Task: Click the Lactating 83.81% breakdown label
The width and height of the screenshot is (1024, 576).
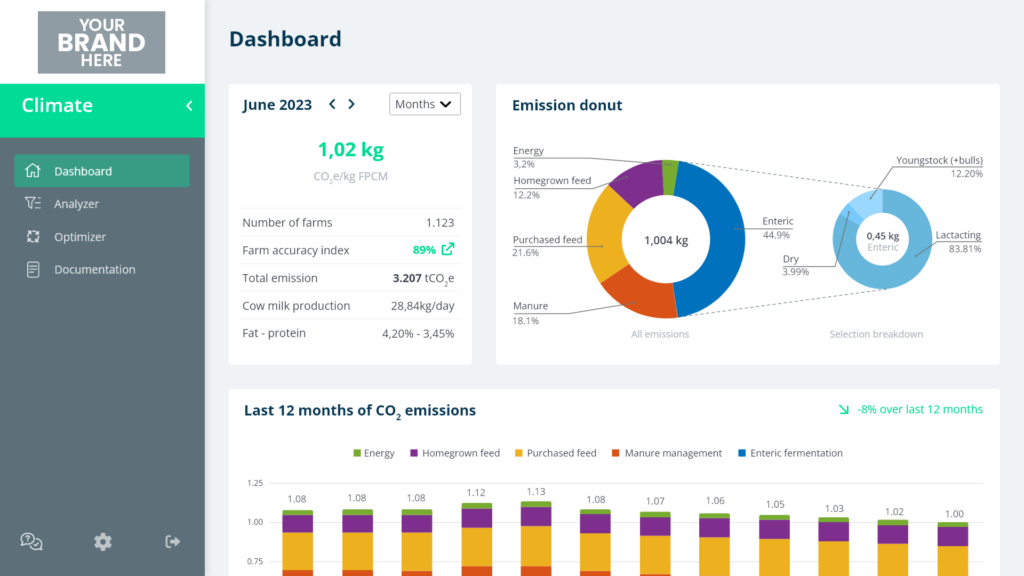Action: (958, 242)
